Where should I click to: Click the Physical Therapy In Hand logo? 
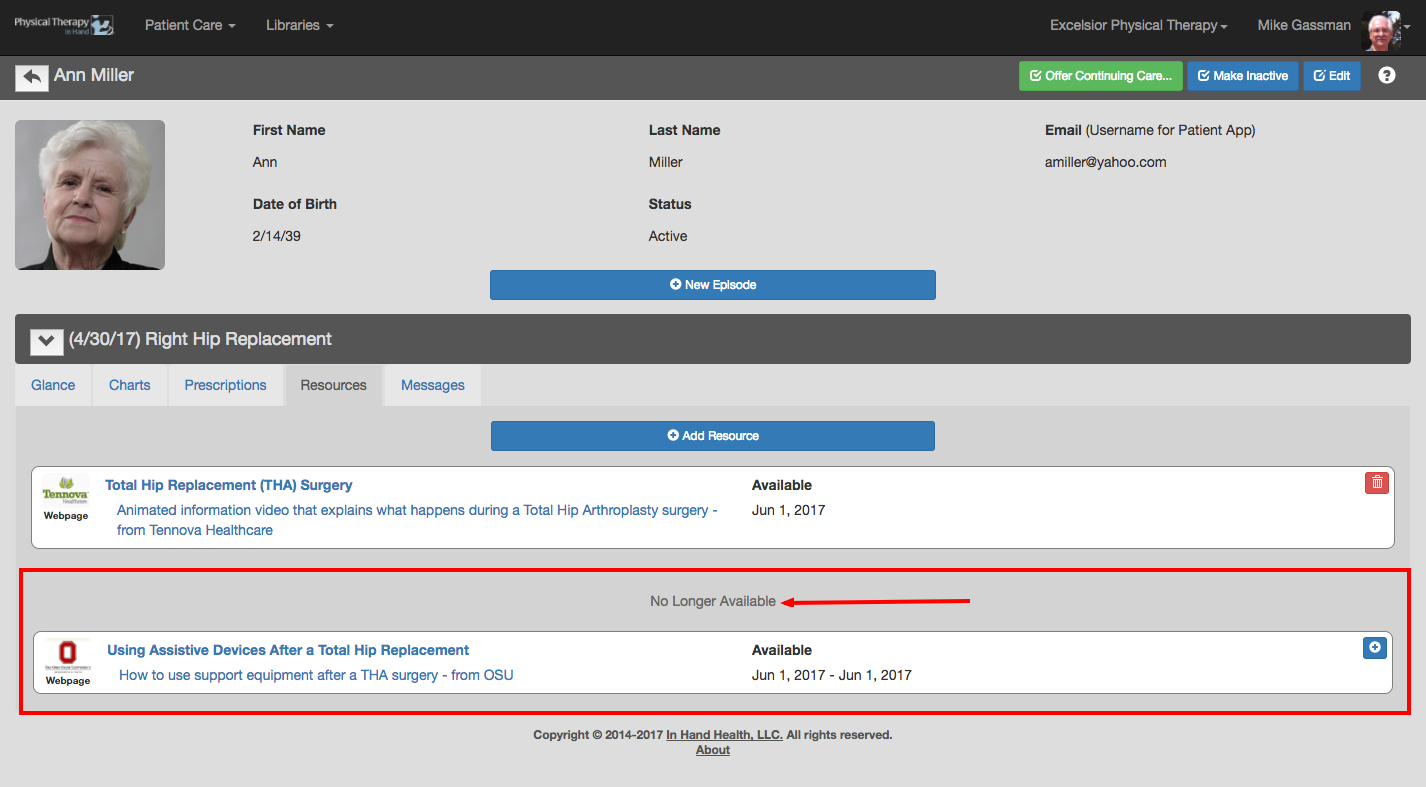pyautogui.click(x=64, y=25)
